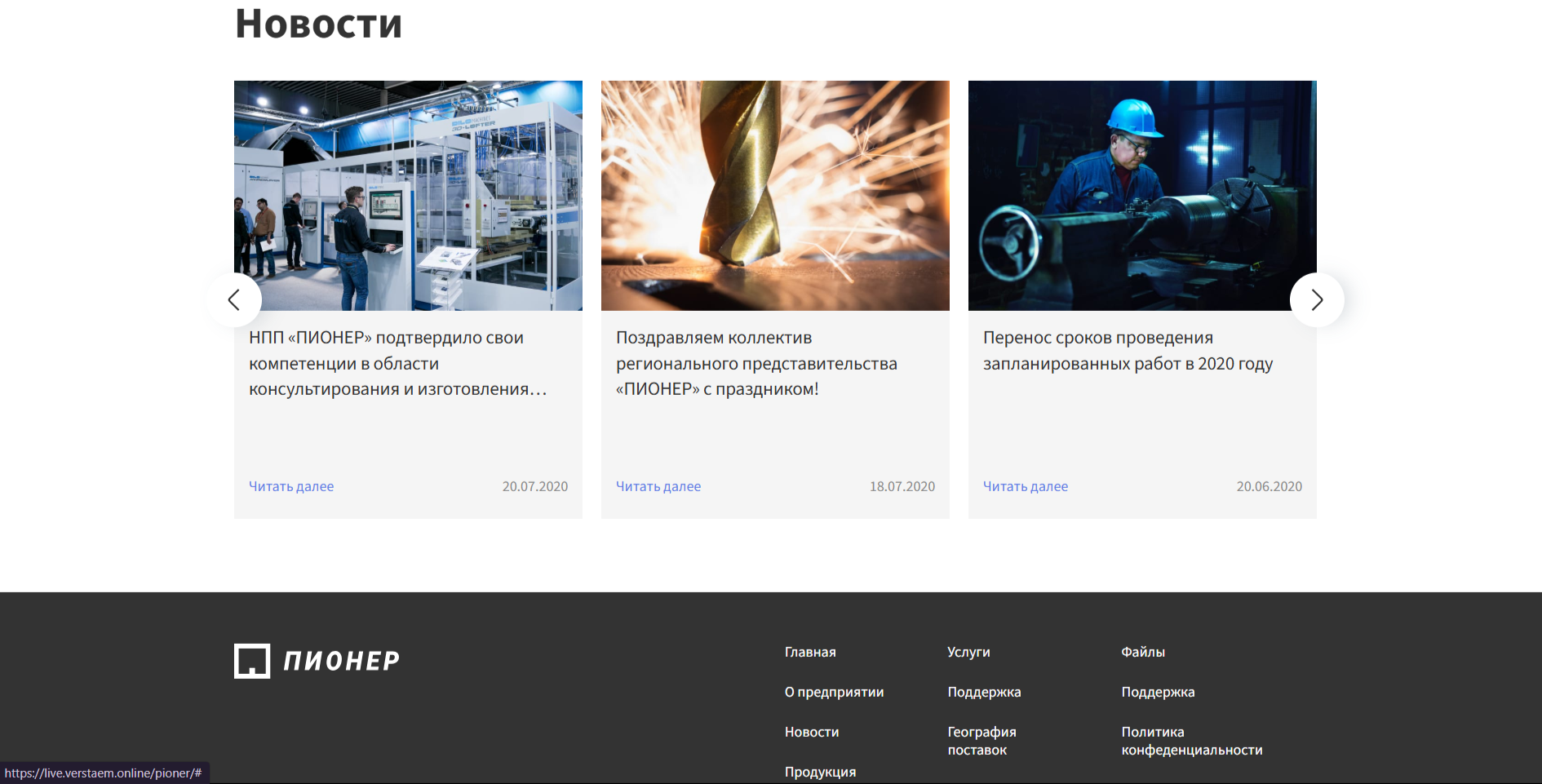Open Поддержка under the Услуги column

click(984, 692)
